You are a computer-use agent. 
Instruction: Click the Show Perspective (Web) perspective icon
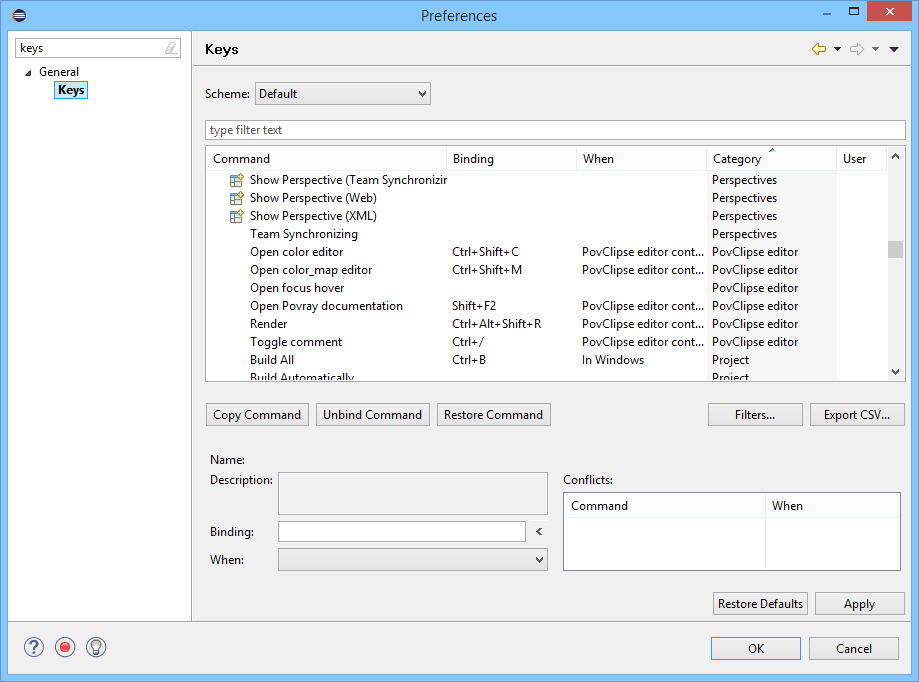tap(236, 198)
